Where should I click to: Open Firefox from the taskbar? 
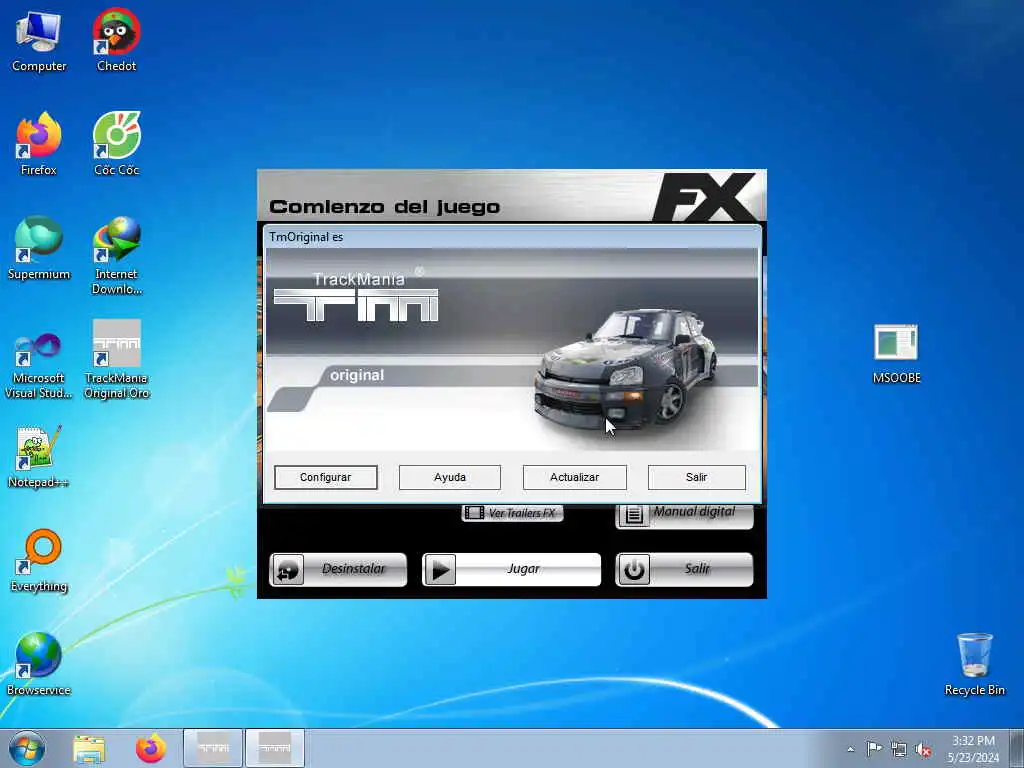(151, 749)
